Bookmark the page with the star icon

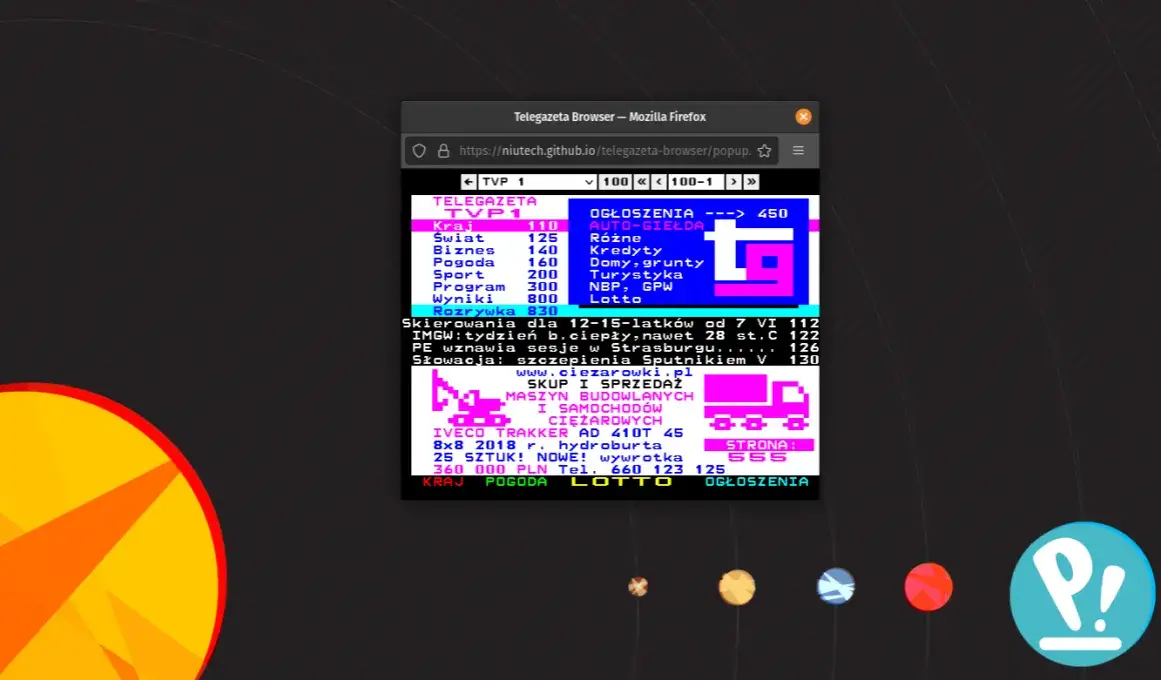coord(764,151)
